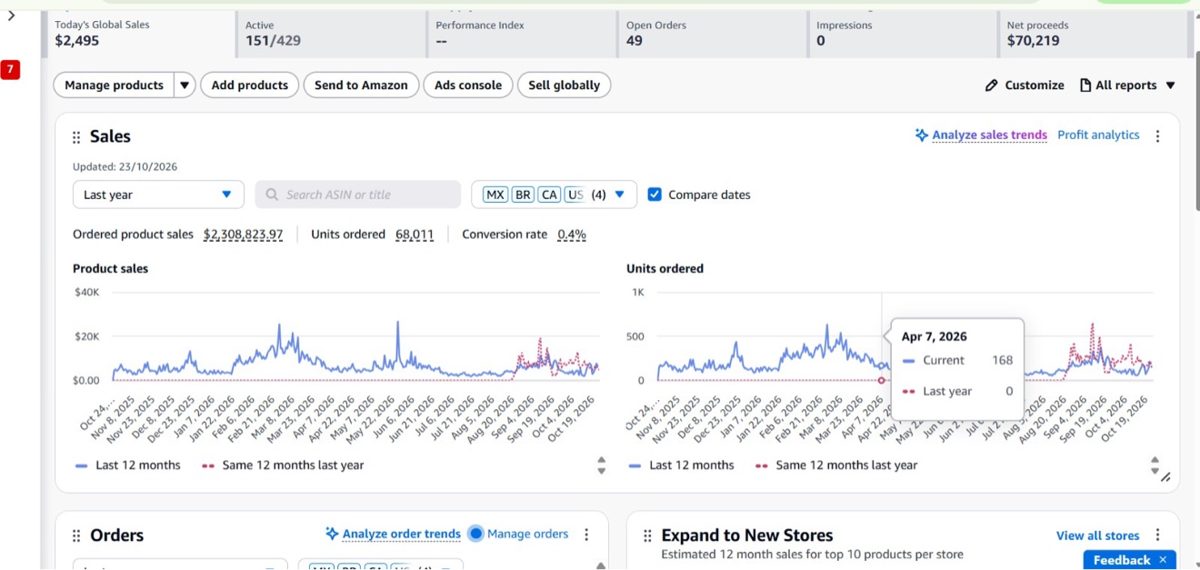The width and height of the screenshot is (1200, 570).
Task: Click inside the Search ASIN or title field
Action: 358,195
